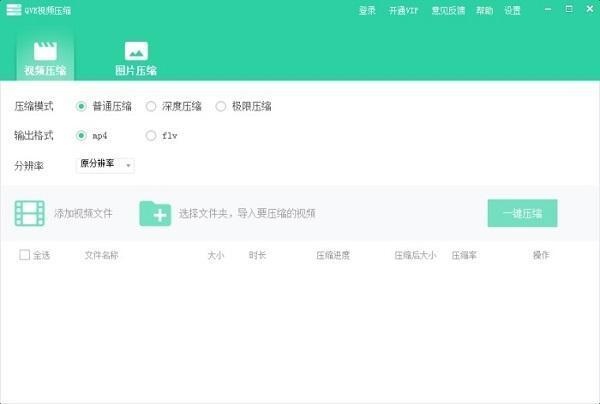Minimize the window
This screenshot has width=600, height=404.
click(x=548, y=9)
